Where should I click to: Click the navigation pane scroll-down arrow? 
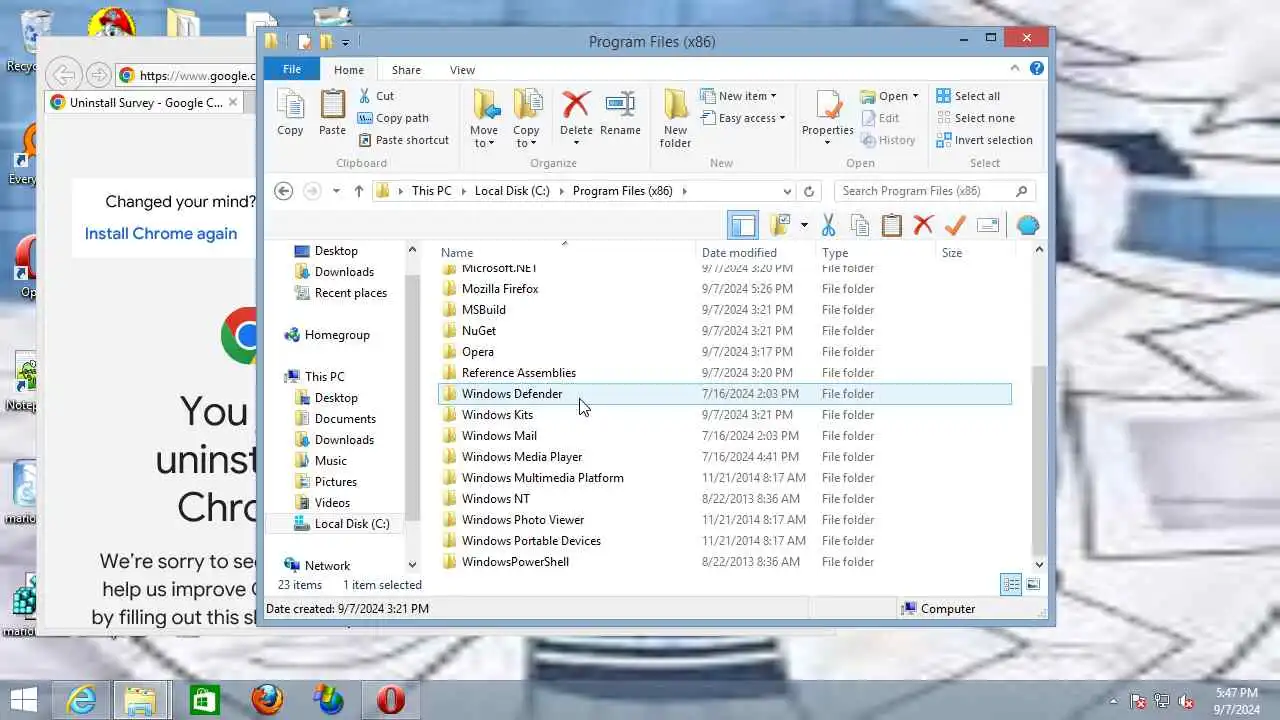412,565
